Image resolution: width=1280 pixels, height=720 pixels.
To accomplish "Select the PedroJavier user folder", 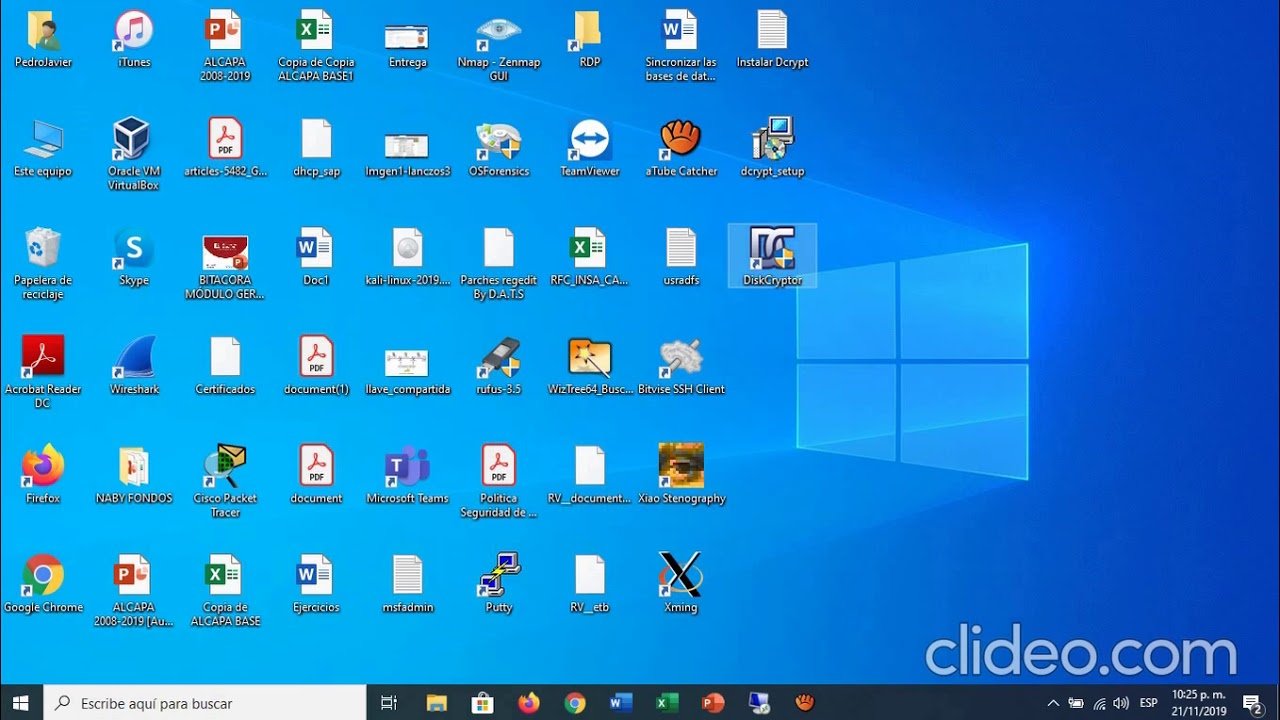I will click(x=42, y=39).
